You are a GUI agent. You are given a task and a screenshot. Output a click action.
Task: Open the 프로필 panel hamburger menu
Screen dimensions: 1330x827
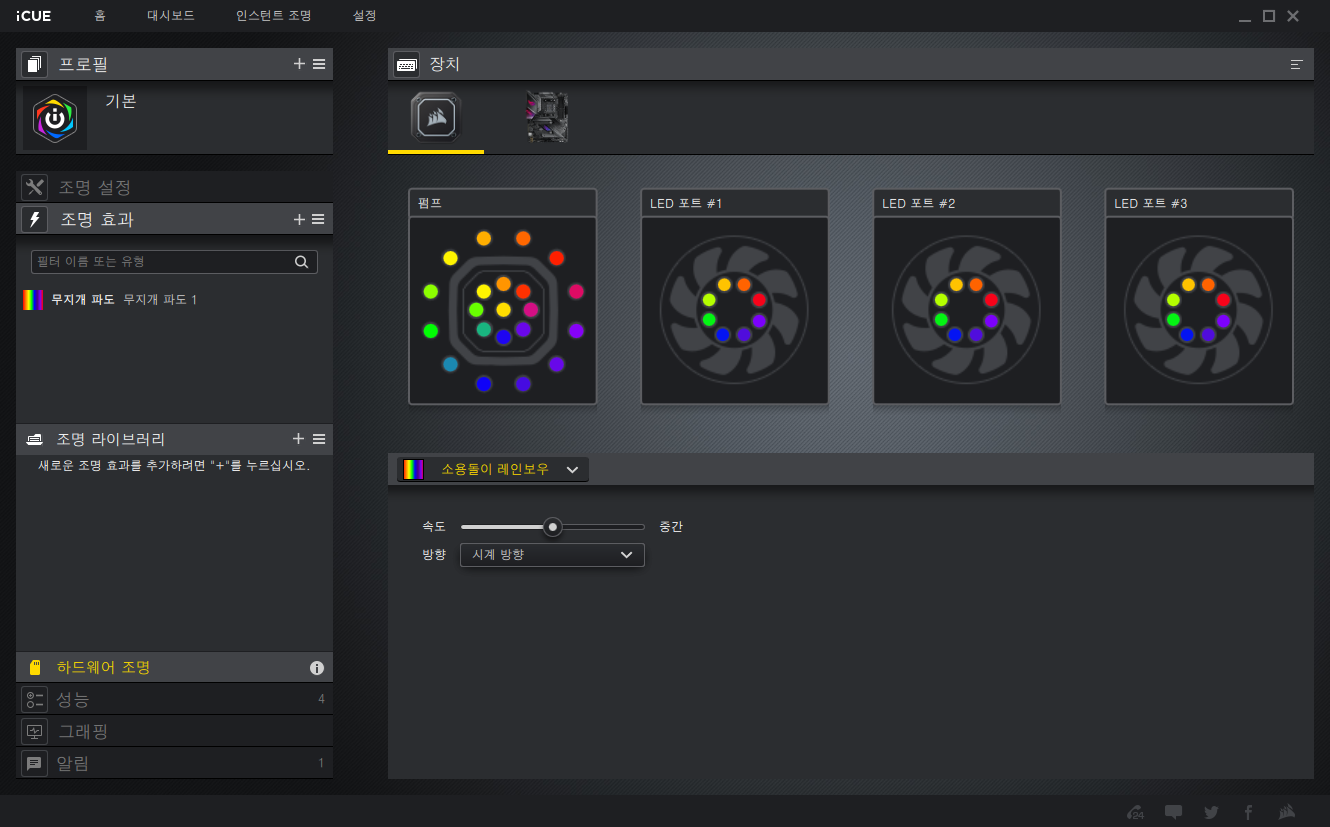[319, 64]
